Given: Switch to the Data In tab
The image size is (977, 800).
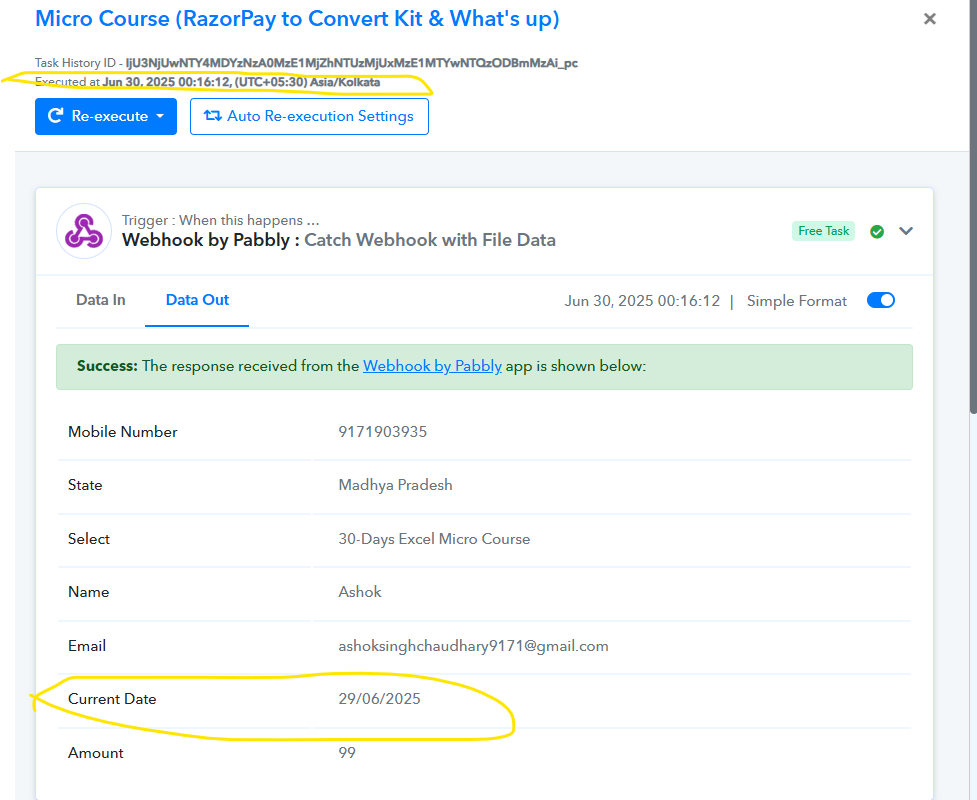Looking at the screenshot, I should click(x=100, y=300).
